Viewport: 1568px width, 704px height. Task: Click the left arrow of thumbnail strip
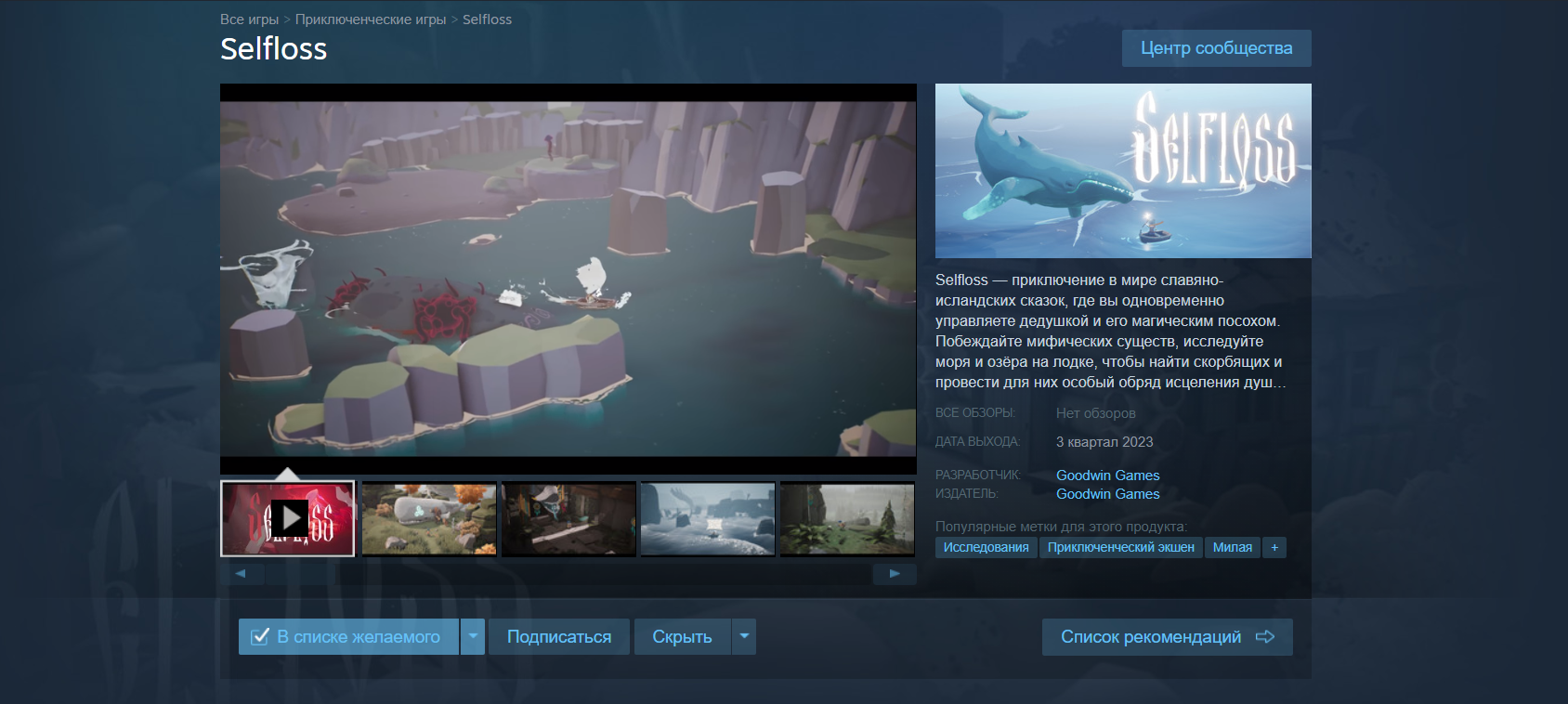point(242,574)
